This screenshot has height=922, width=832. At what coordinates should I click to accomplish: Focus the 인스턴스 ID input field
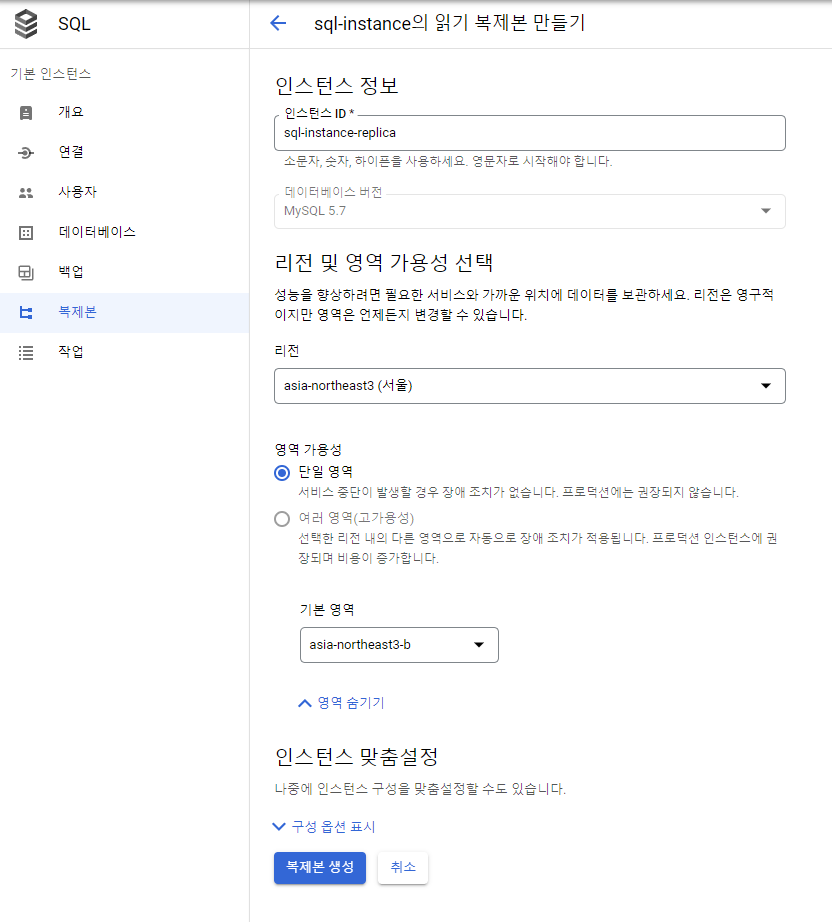pos(530,133)
